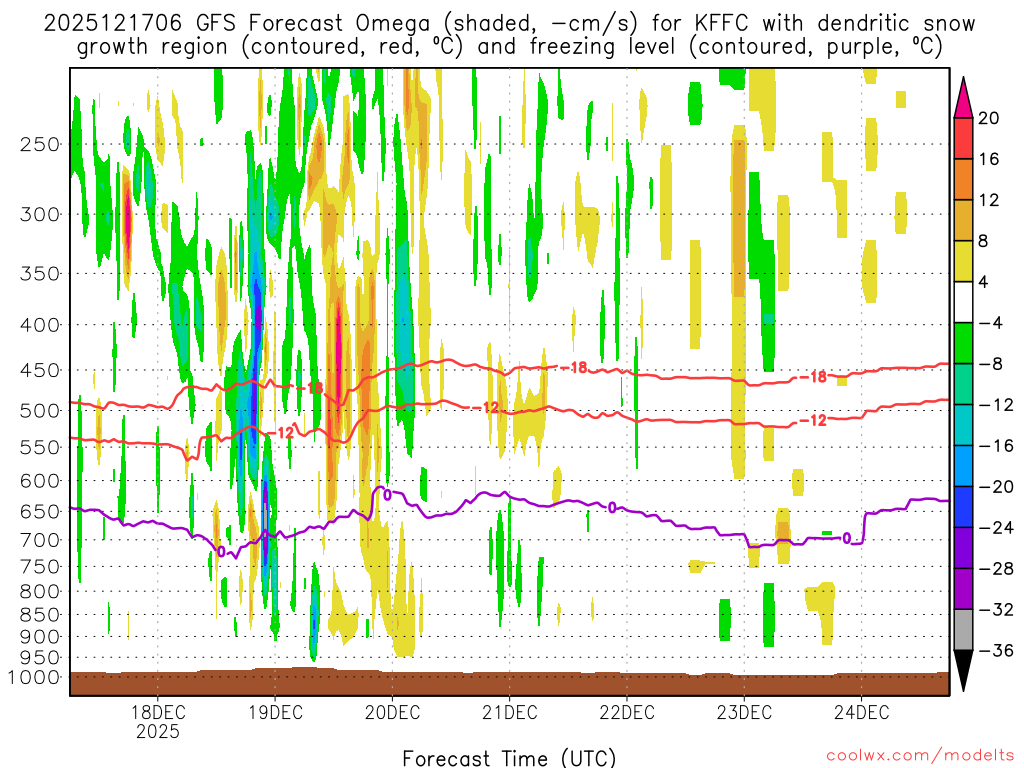Click the 700 pressure level label
Viewport: 1024px width, 768px height.
pyautogui.click(x=40, y=540)
